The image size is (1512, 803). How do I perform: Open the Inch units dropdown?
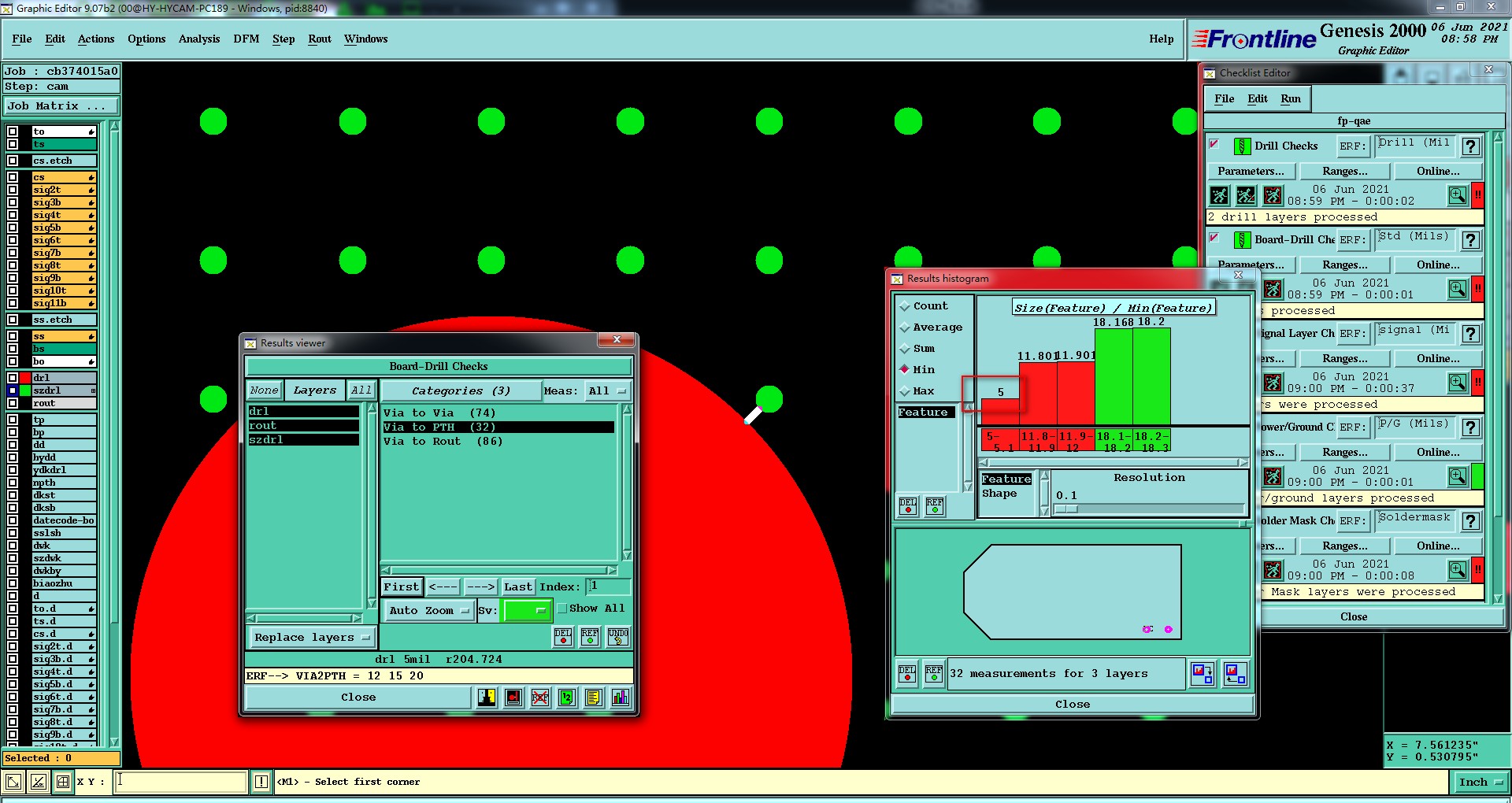pos(1480,782)
